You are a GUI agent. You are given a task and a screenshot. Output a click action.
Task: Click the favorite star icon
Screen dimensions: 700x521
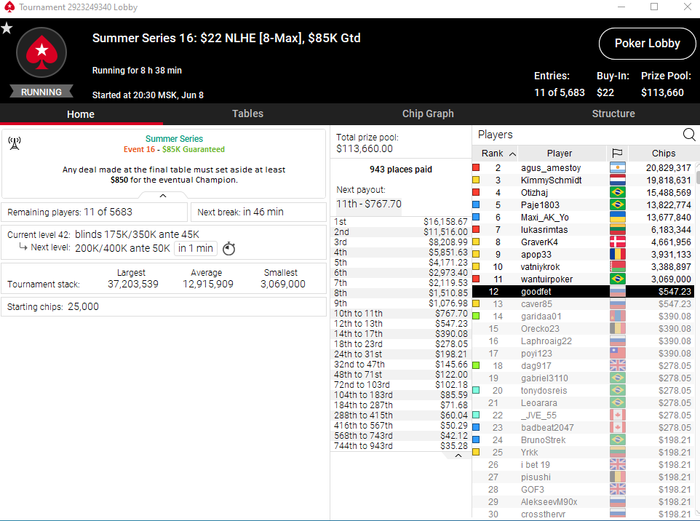pyautogui.click(x=7, y=29)
